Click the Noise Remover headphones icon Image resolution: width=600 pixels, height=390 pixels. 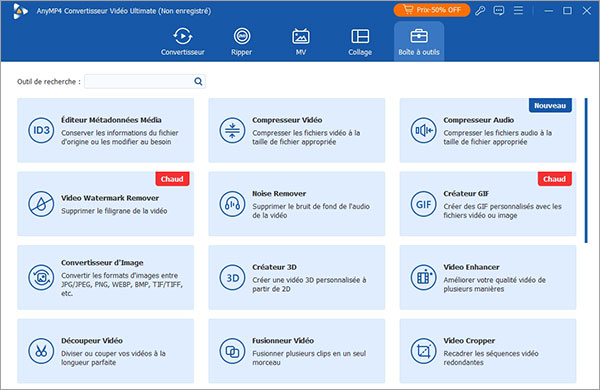click(x=232, y=204)
